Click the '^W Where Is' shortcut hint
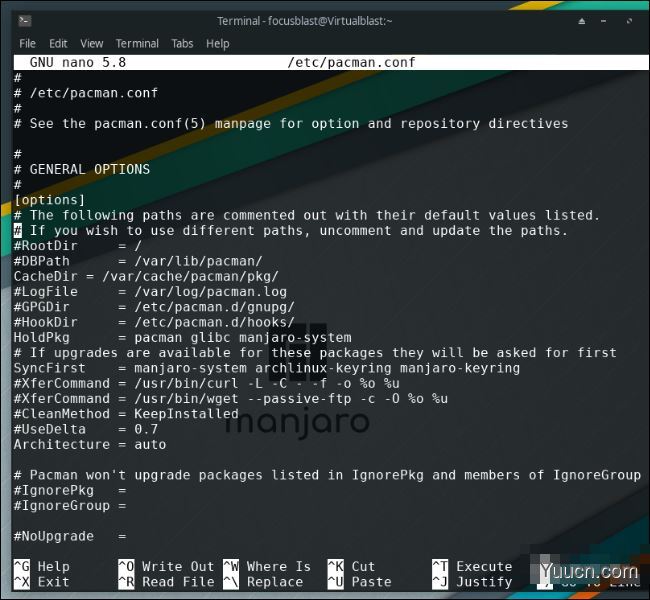Image resolution: width=650 pixels, height=600 pixels. coord(267,567)
